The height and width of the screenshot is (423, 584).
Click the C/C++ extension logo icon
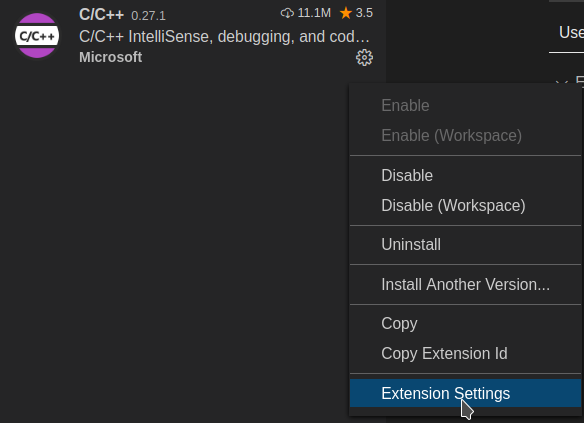click(37, 36)
